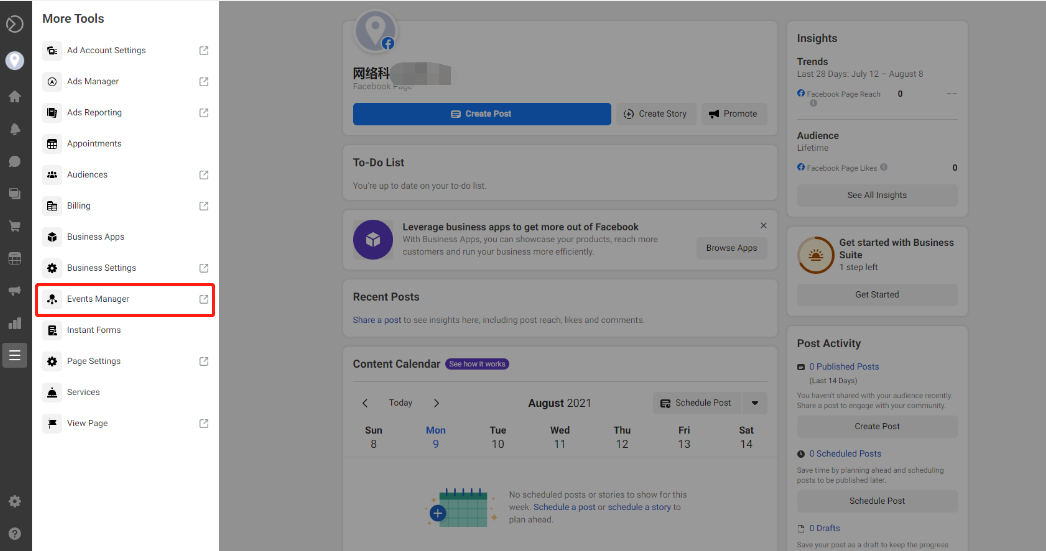This screenshot has width=1046, height=551.
Task: Click Today in Content Calendar
Action: click(400, 403)
